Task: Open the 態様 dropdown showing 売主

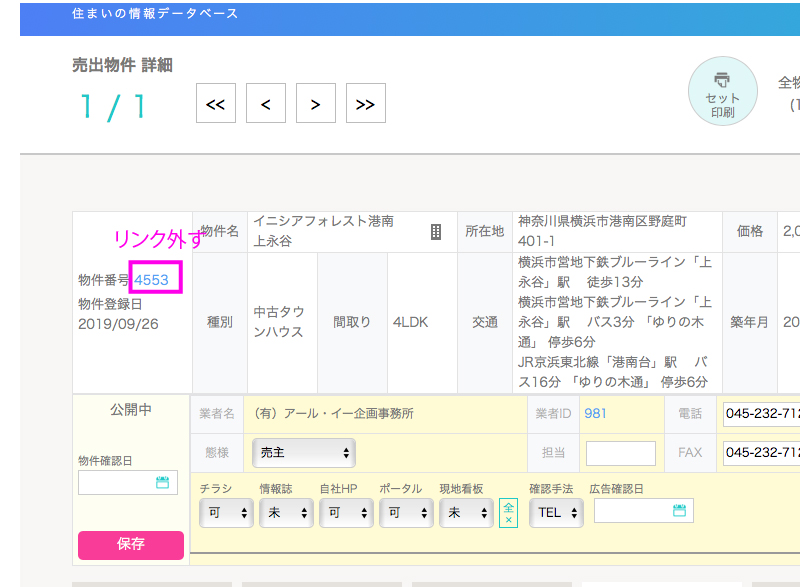Action: [x=304, y=453]
